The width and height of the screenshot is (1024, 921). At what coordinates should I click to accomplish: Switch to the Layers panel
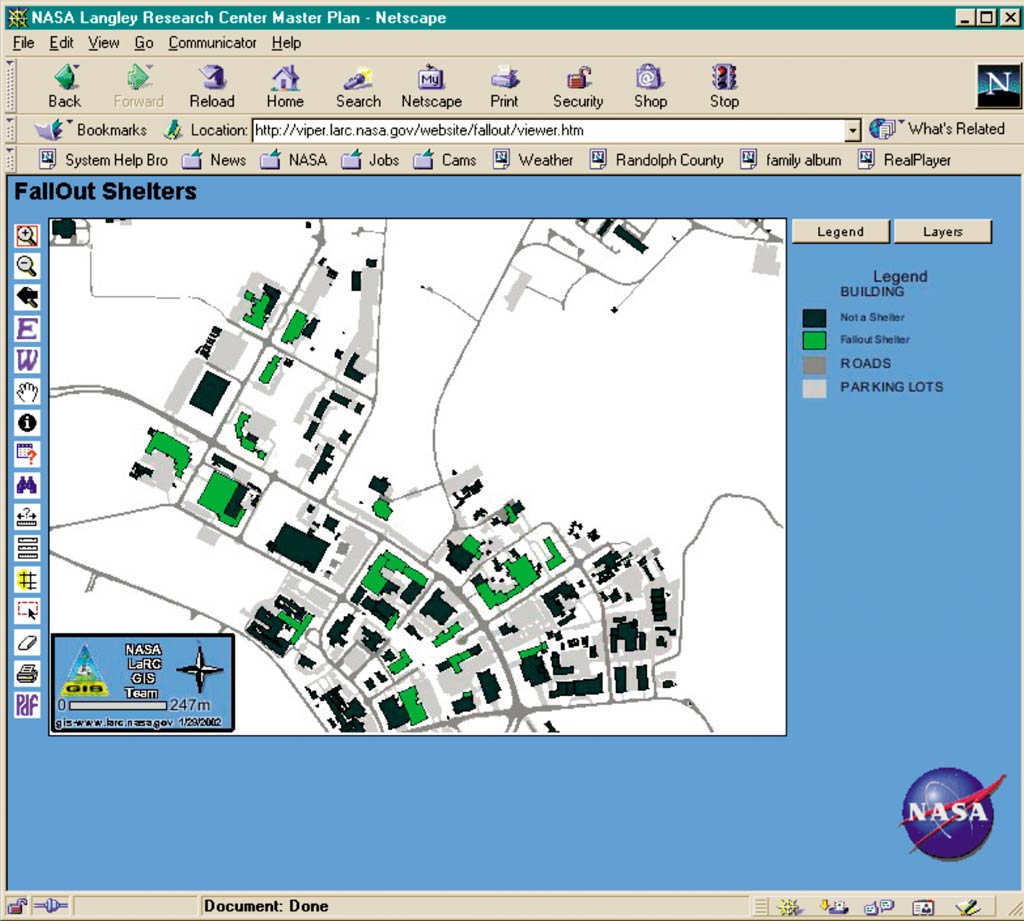pos(942,232)
